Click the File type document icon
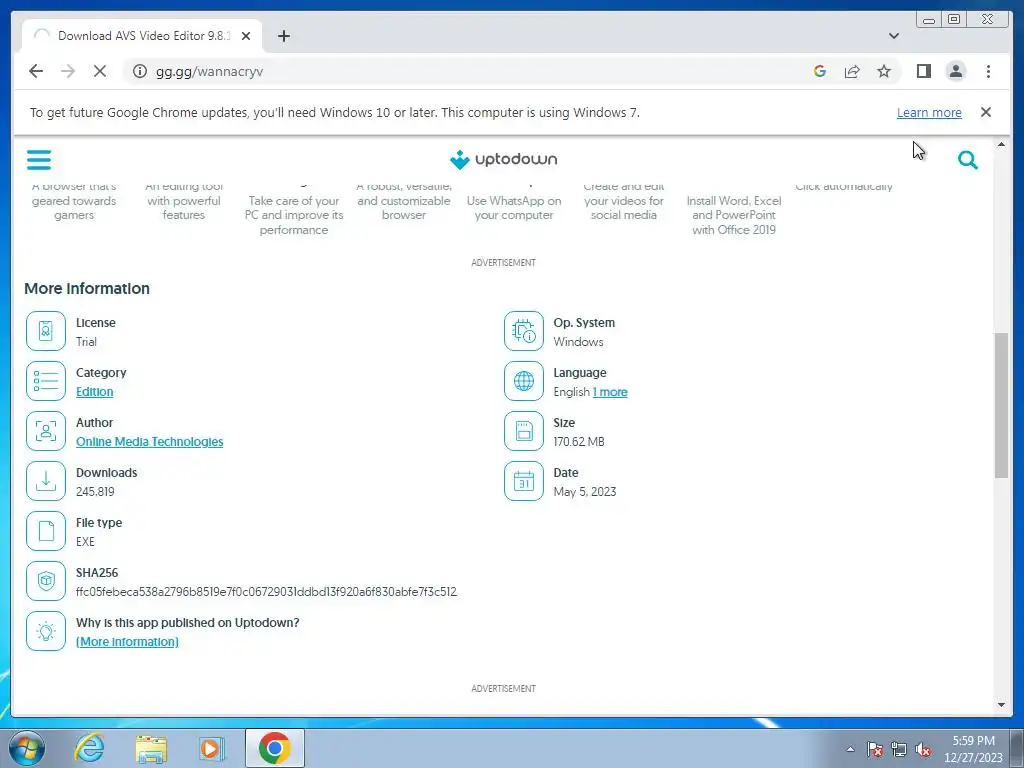 click(x=46, y=531)
